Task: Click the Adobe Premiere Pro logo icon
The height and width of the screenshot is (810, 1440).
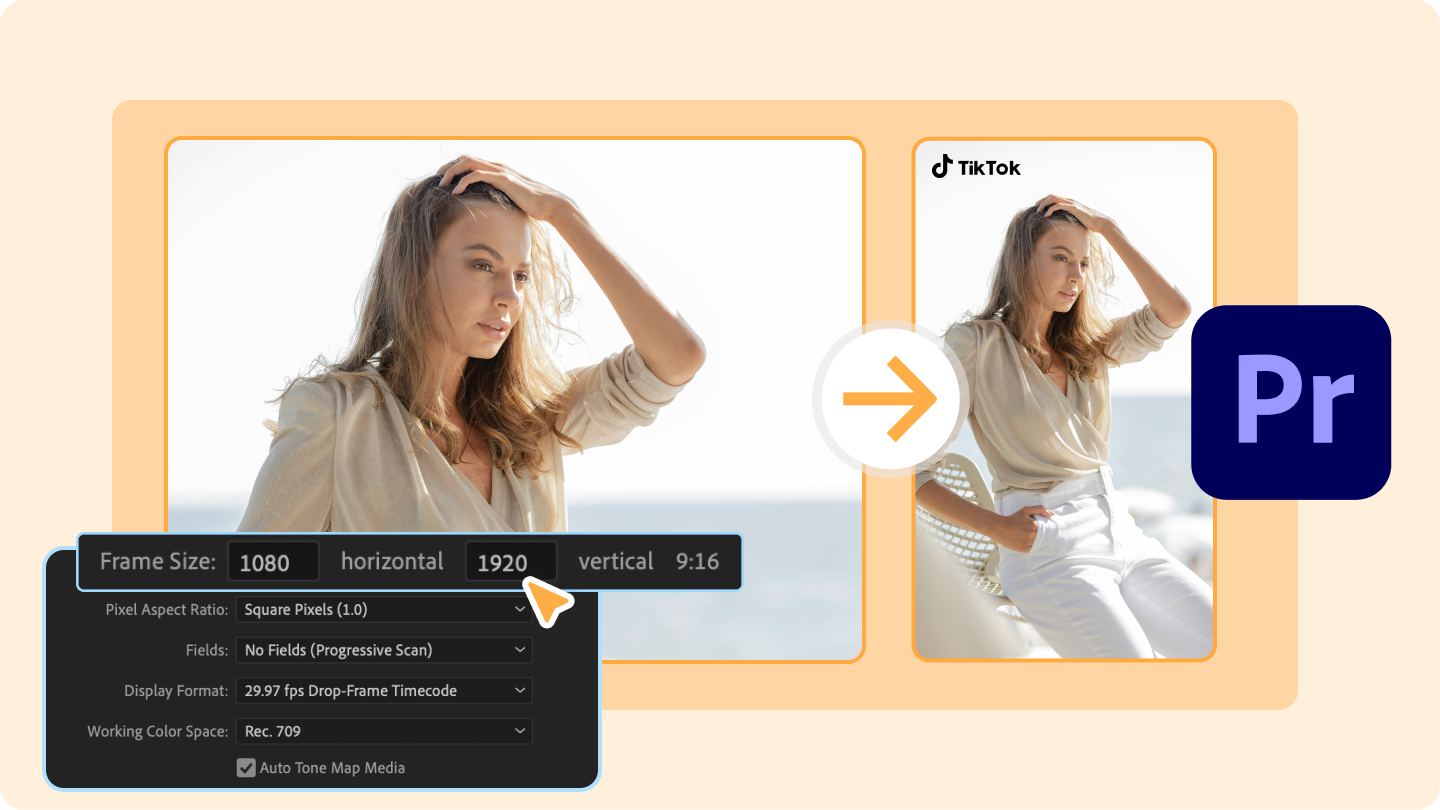Action: pos(1291,402)
